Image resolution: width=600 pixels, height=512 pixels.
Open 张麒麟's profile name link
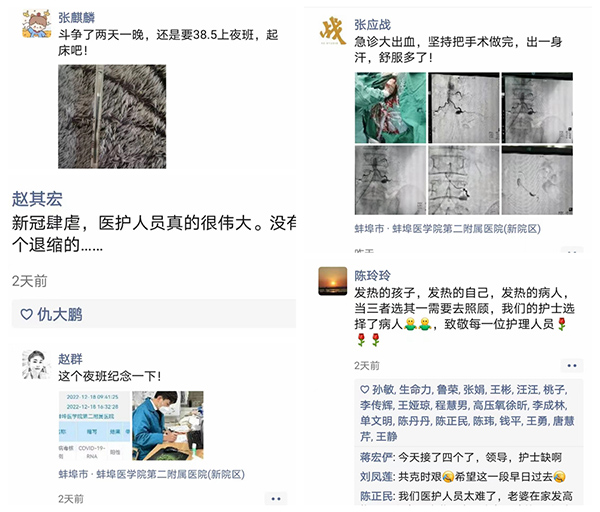pyautogui.click(x=77, y=18)
